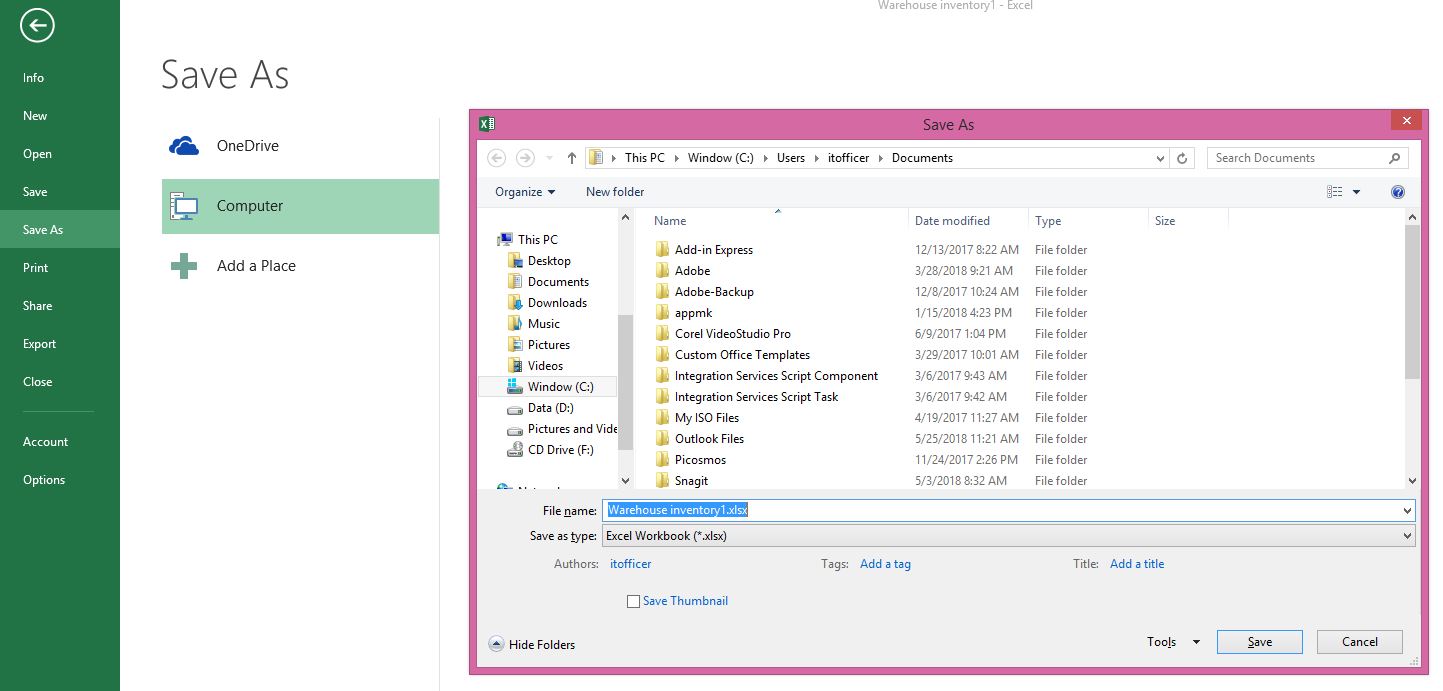
Task: Click the Add-in Express folder icon
Action: click(x=662, y=250)
